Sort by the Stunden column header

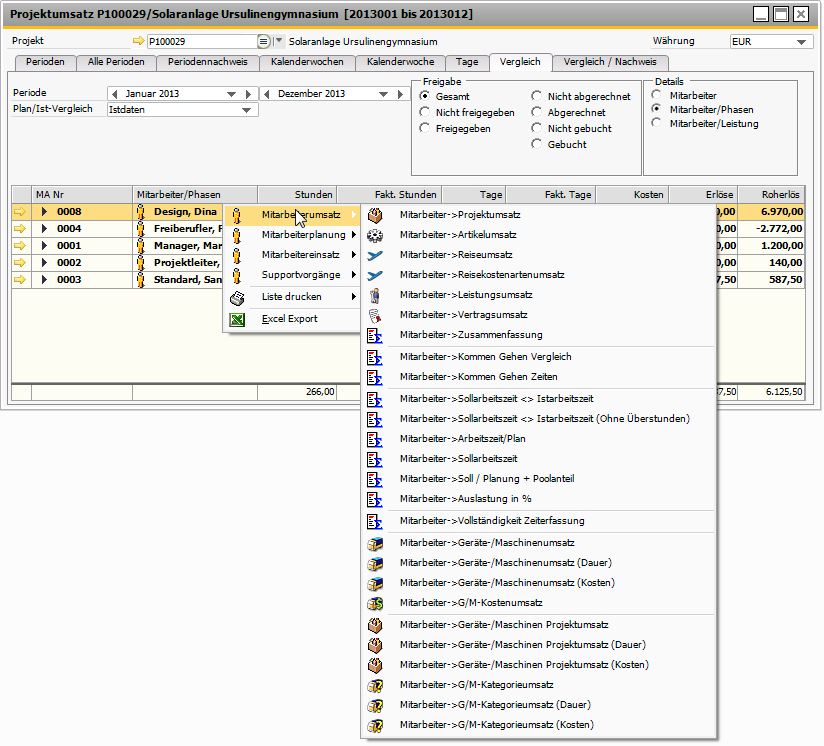(297, 194)
